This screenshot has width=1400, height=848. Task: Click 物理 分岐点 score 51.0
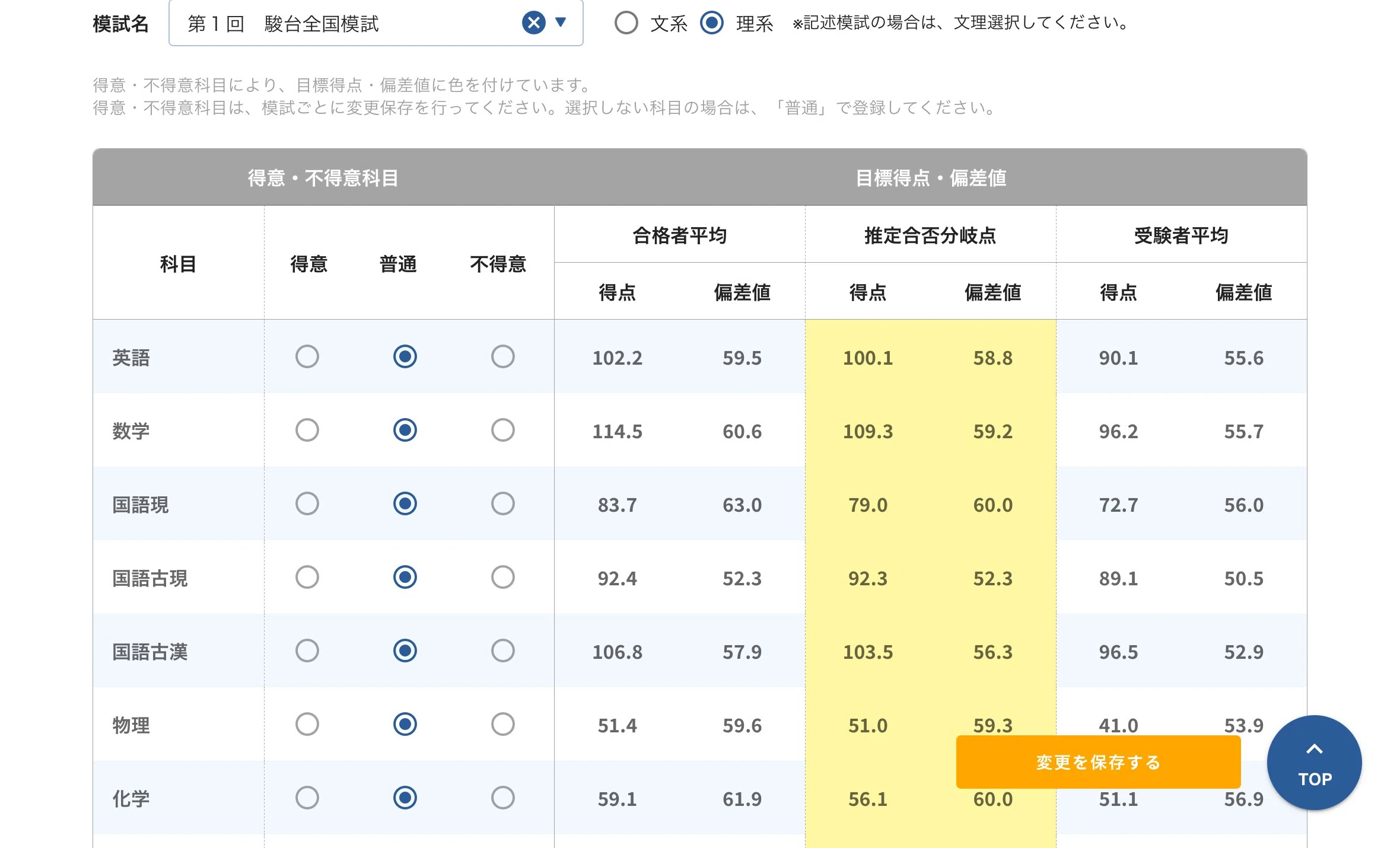tap(868, 725)
